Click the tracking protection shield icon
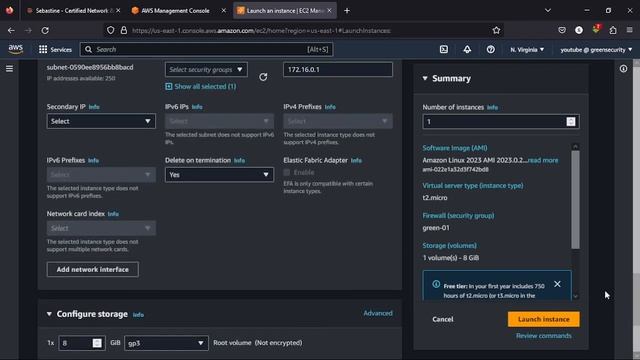640x360 pixels. 111,30
